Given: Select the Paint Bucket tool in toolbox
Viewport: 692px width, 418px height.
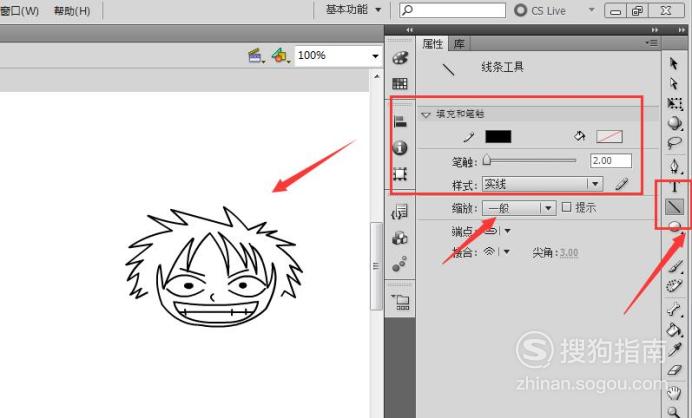Looking at the screenshot, I should tap(674, 330).
